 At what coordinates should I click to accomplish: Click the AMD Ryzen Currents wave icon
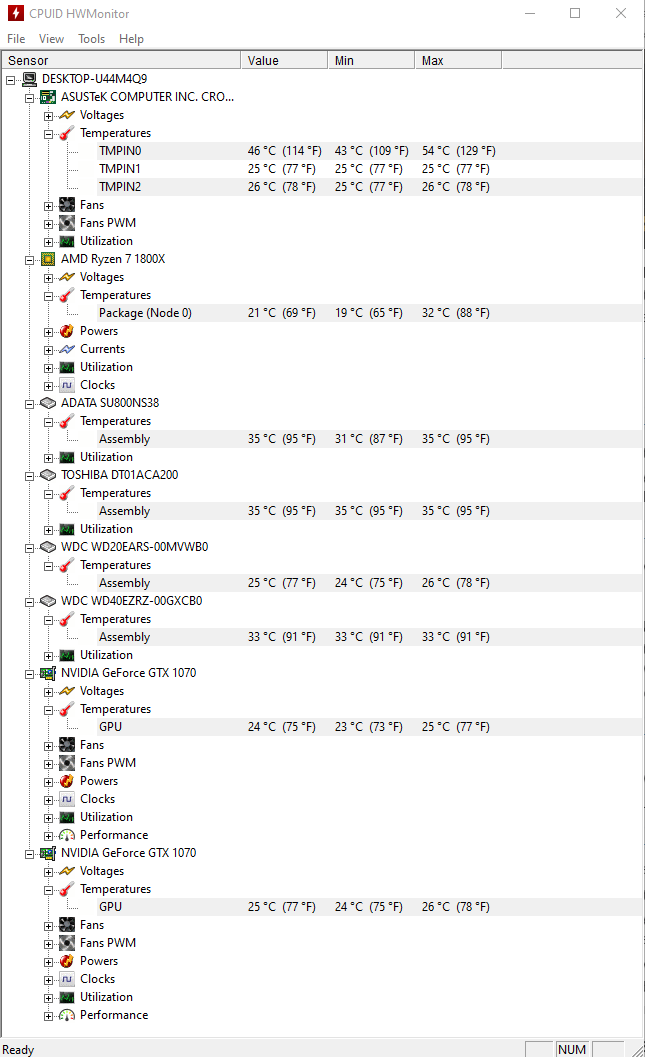[67, 349]
